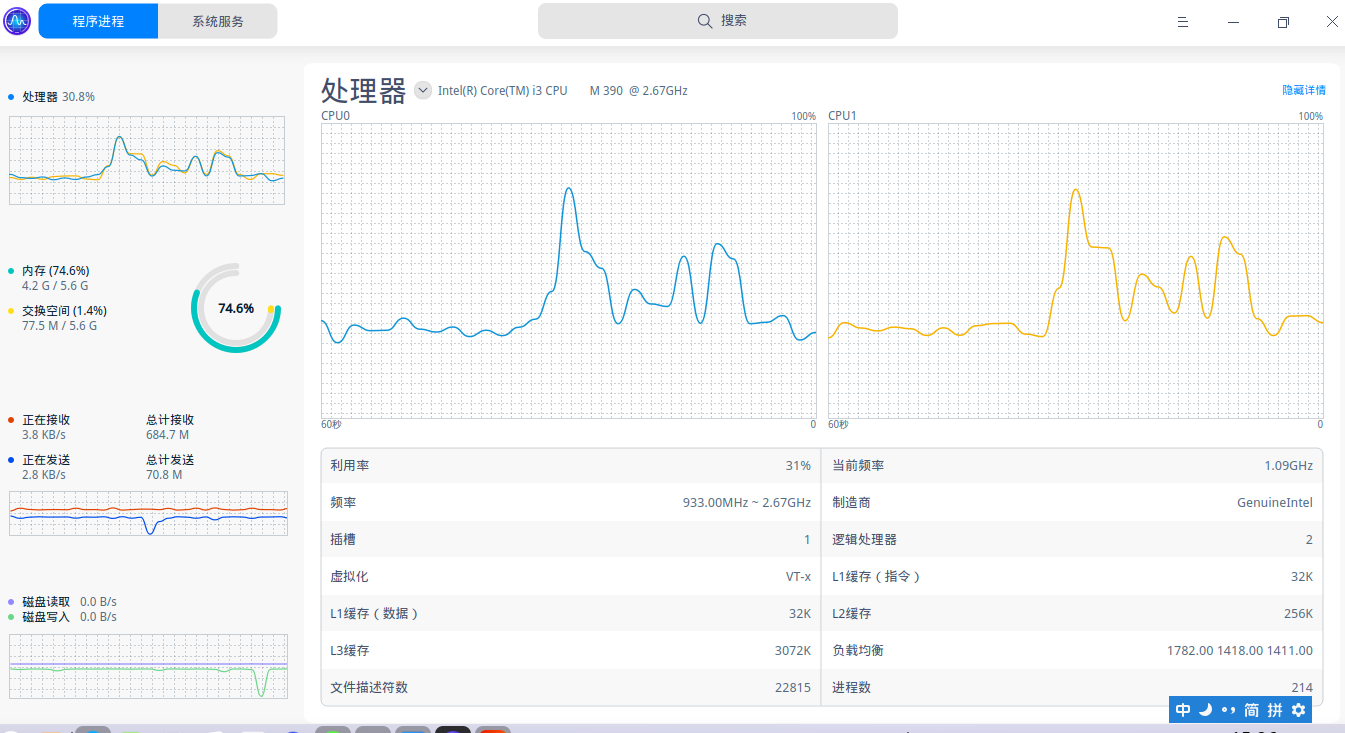Click the CPU0 usage graph
Screen dimensions: 1345x733
point(568,271)
